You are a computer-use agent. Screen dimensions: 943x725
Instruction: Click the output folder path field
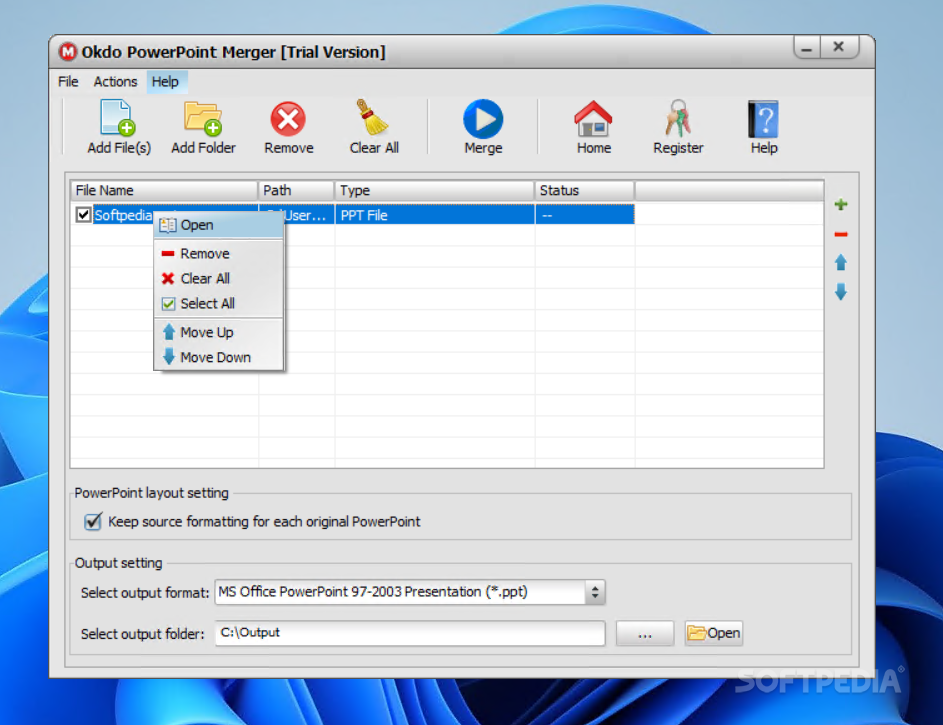[410, 633]
